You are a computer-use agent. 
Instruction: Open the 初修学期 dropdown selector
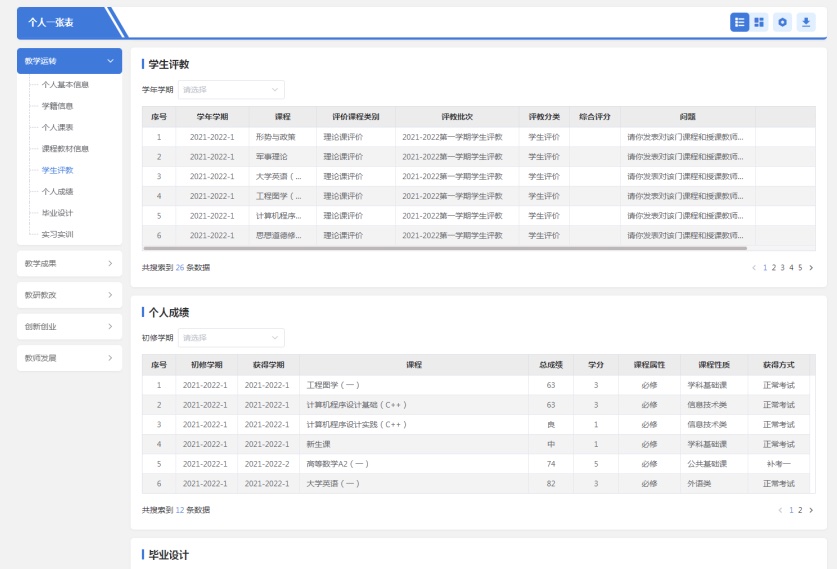pyautogui.click(x=231, y=338)
